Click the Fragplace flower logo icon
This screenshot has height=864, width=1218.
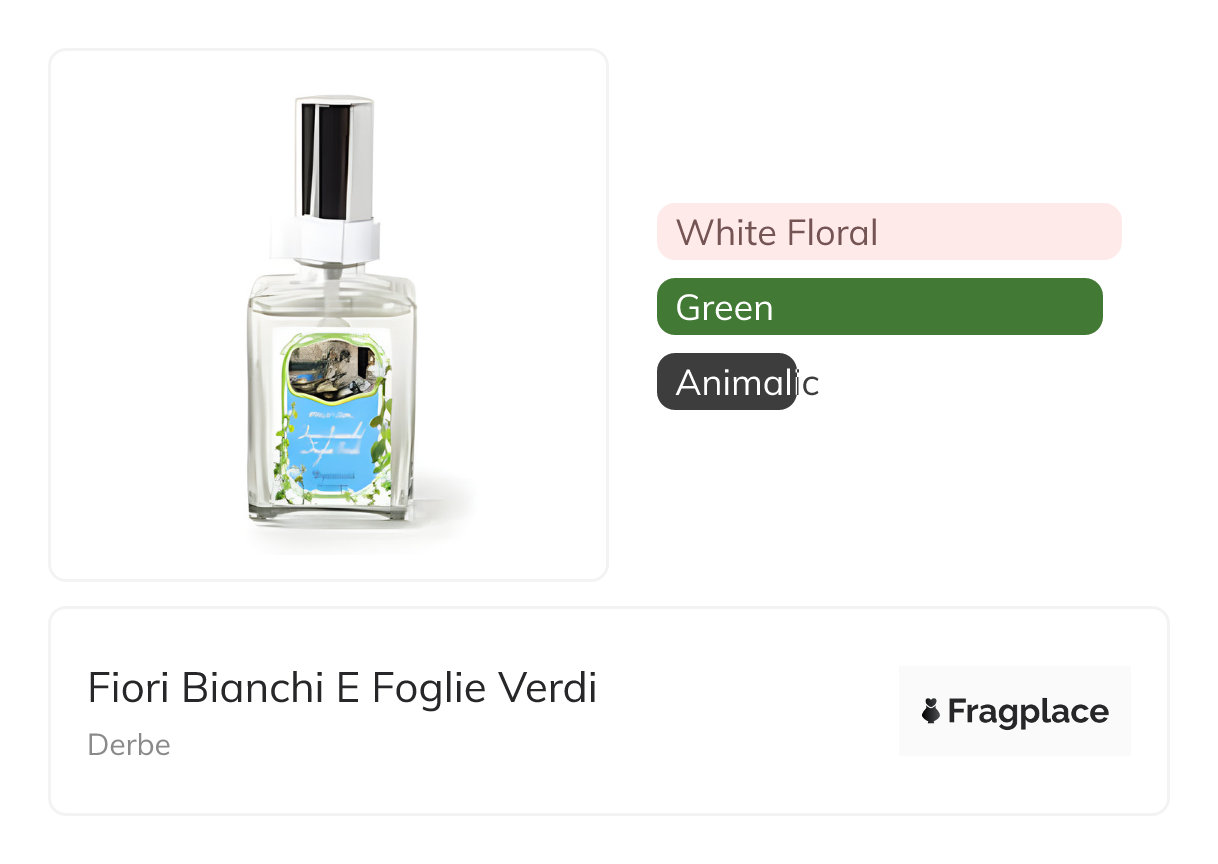tap(930, 712)
